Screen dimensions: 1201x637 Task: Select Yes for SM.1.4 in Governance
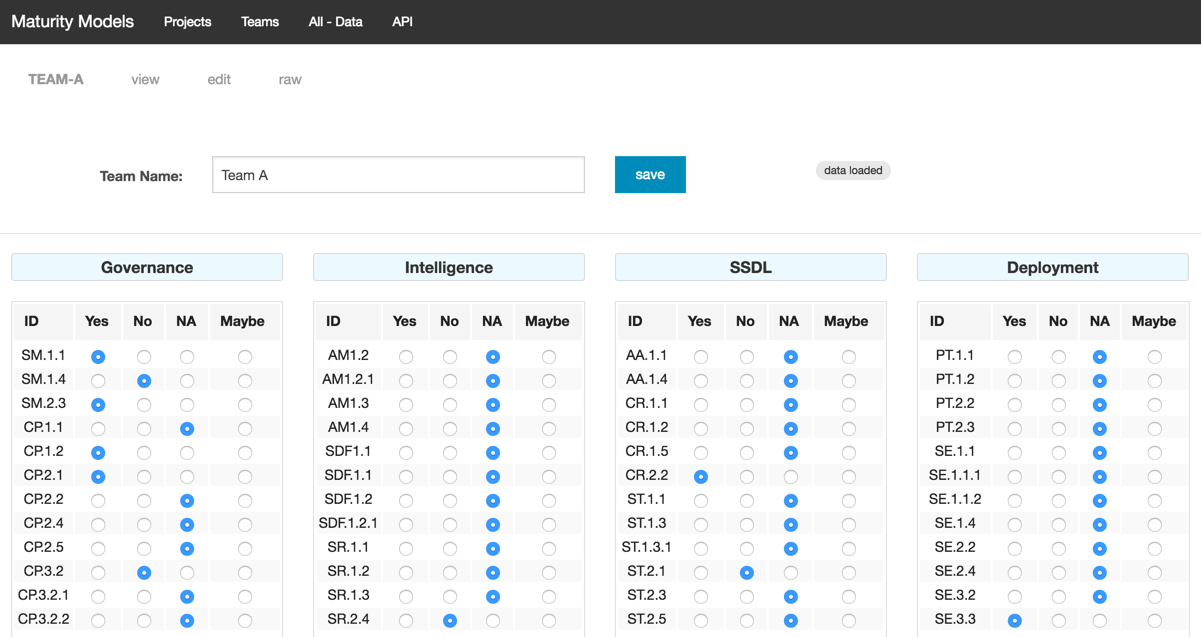(97, 381)
